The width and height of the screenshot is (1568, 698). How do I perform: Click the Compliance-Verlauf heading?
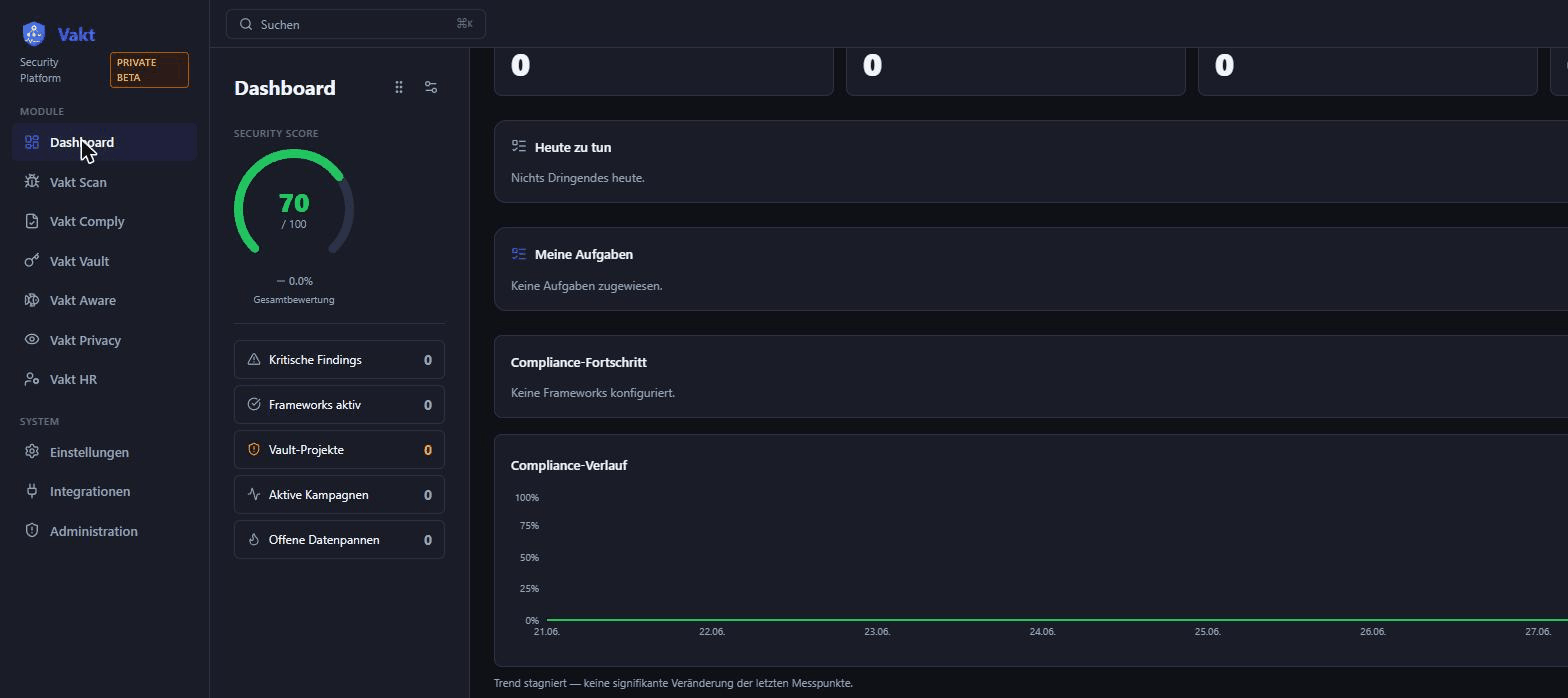click(569, 465)
